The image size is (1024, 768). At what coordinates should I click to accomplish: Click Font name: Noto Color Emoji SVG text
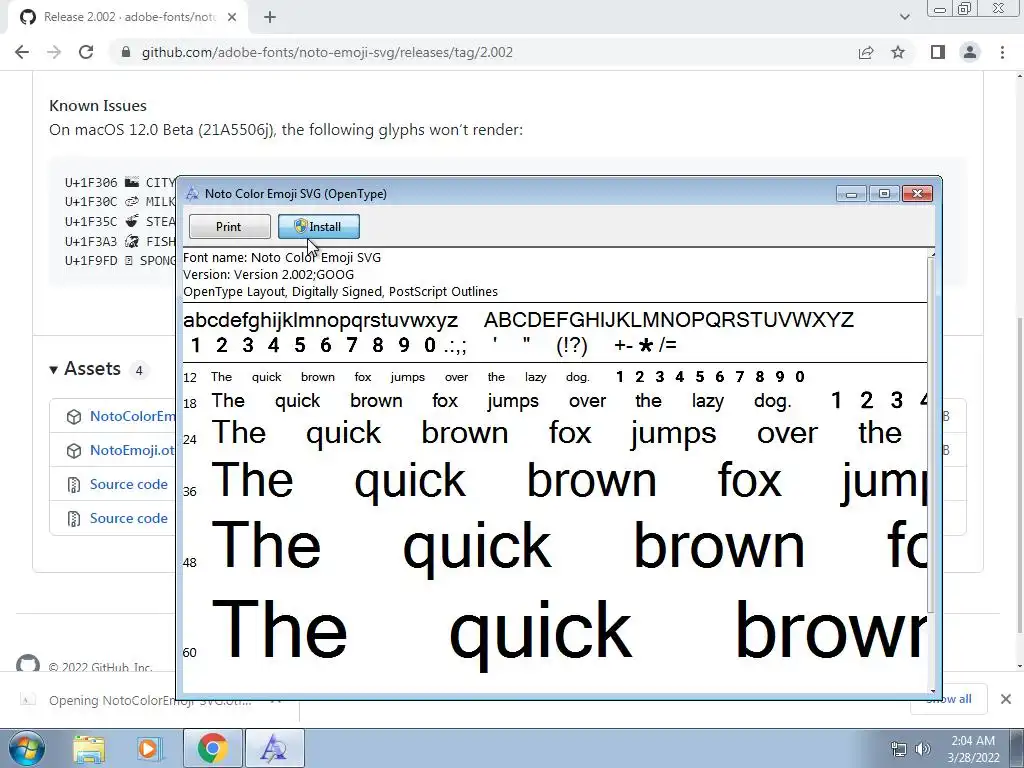pos(282,257)
